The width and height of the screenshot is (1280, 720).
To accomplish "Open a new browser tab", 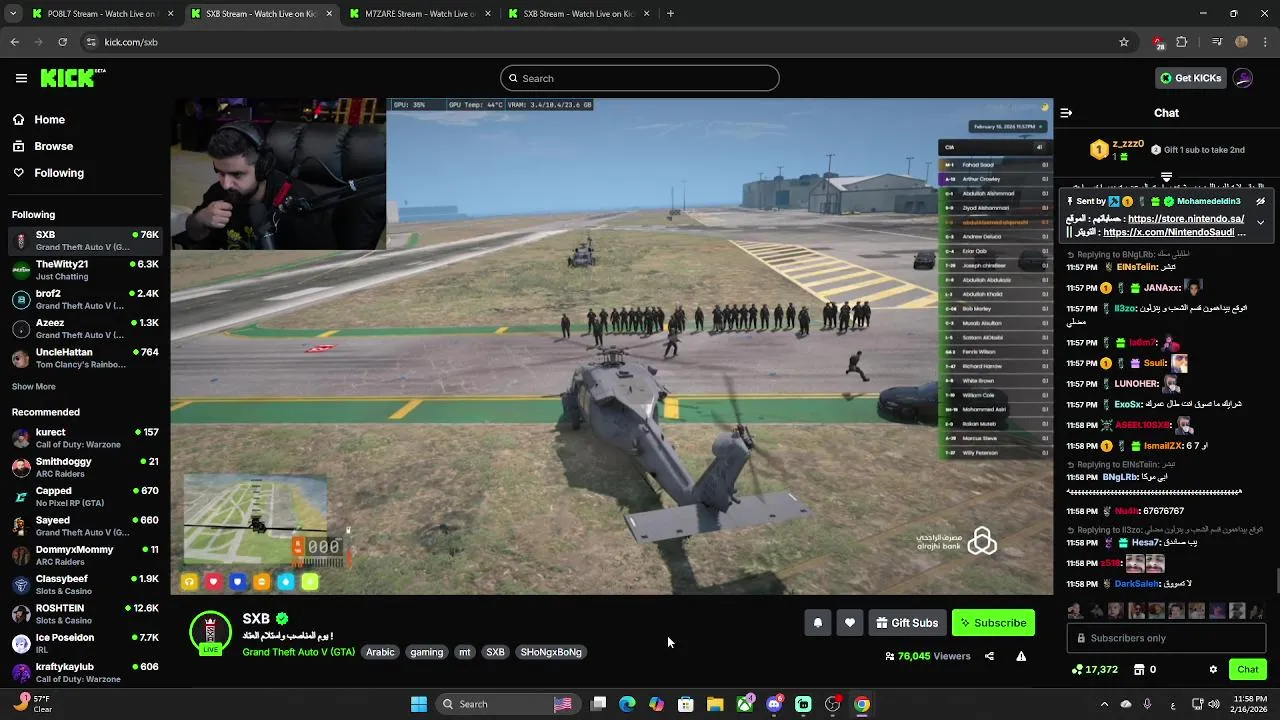I will pos(670,14).
